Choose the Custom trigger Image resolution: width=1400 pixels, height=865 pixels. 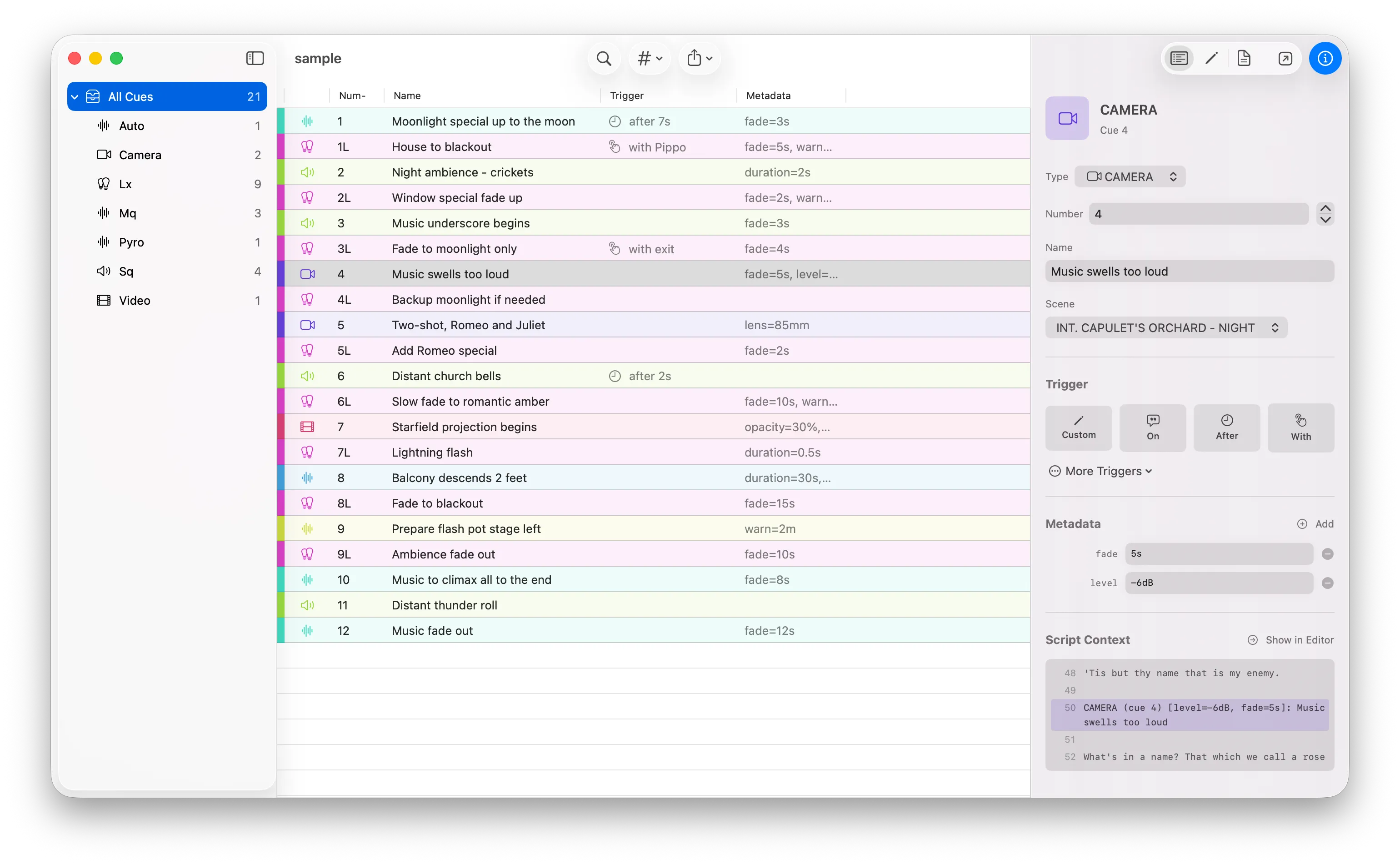coord(1079,428)
